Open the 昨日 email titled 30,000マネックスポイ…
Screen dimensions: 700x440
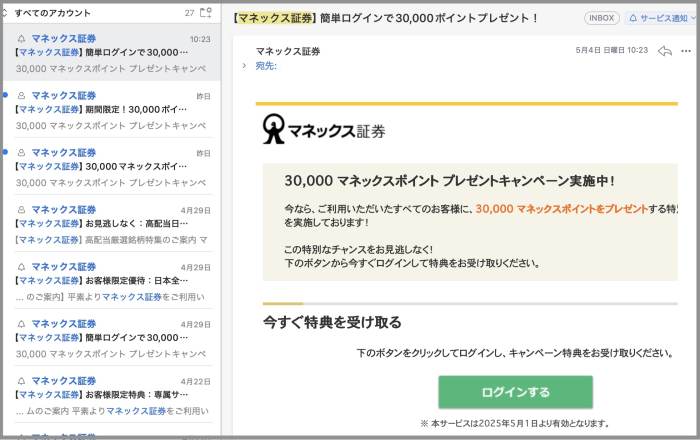tap(112, 167)
